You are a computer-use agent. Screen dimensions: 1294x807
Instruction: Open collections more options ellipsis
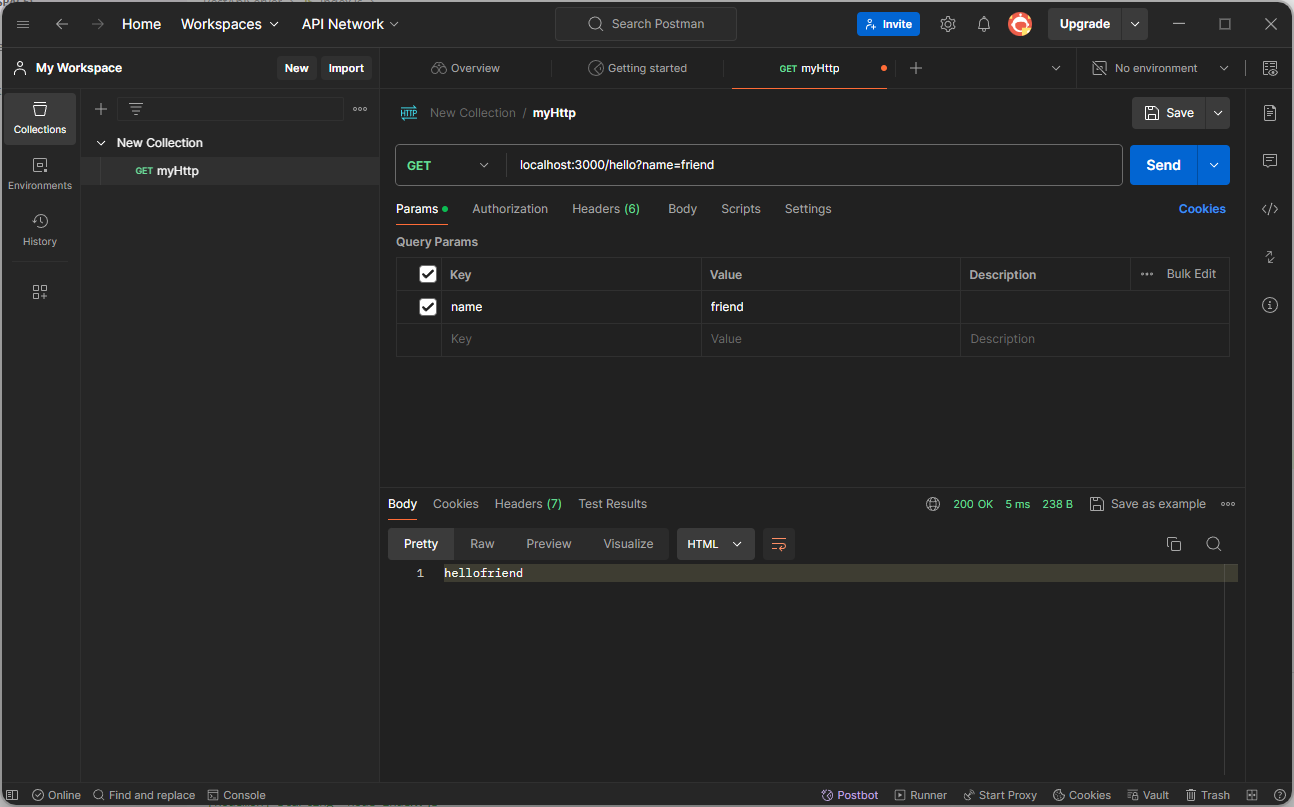click(x=360, y=109)
